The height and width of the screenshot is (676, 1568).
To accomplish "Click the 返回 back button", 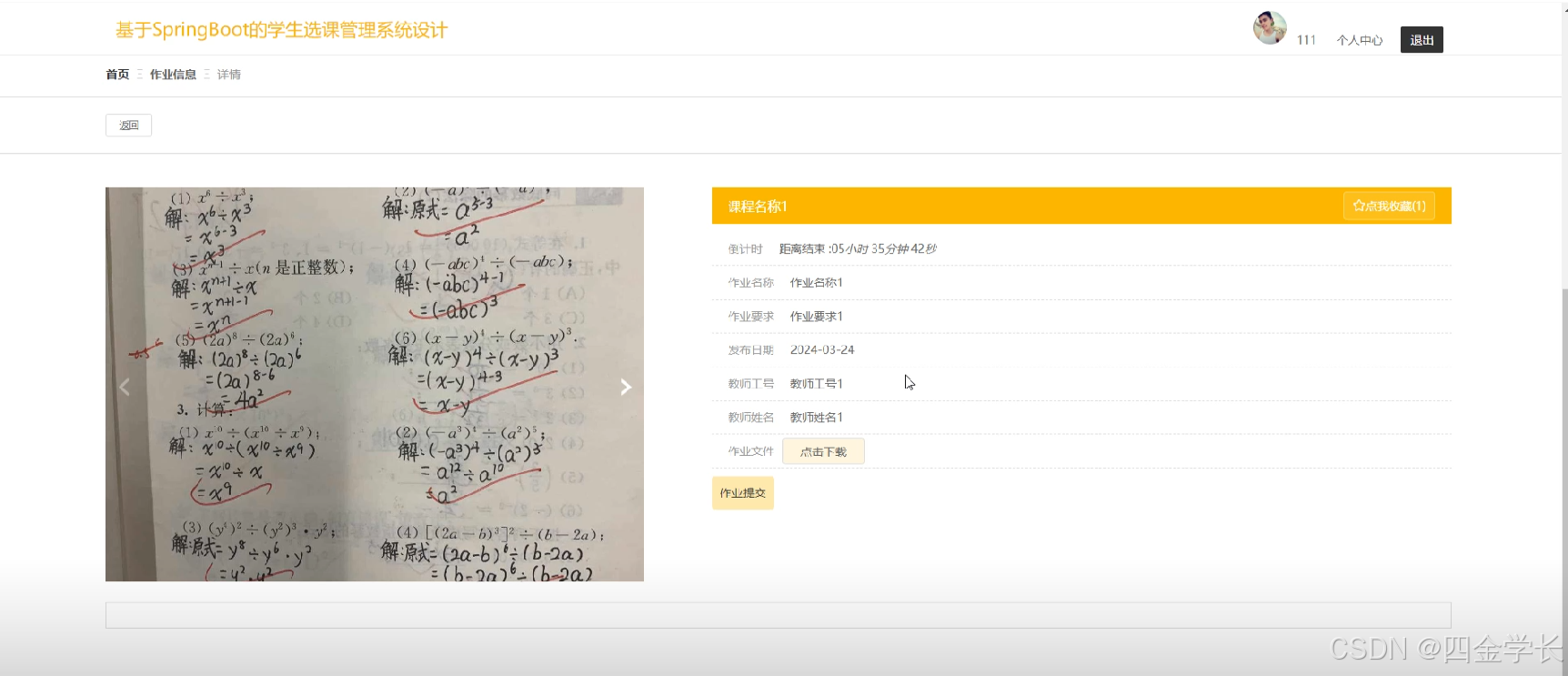I will 128,126.
